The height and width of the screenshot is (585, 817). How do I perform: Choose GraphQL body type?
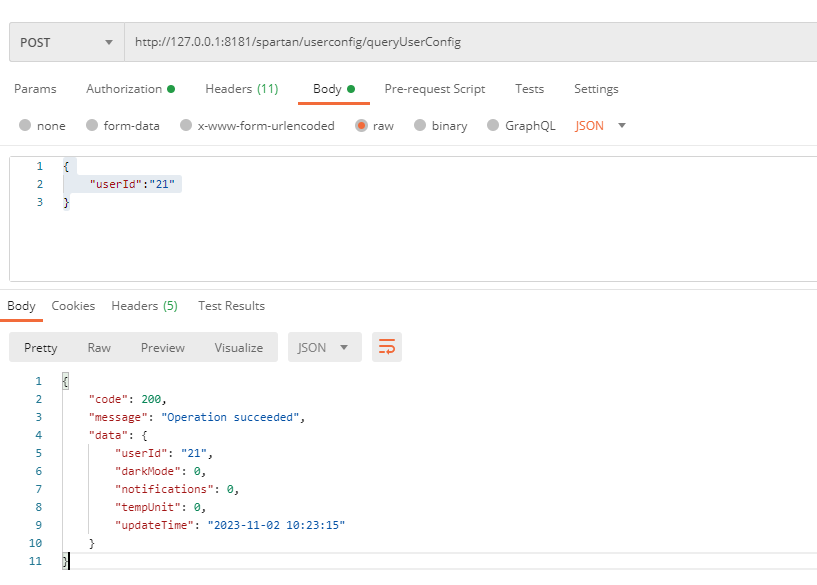point(493,126)
